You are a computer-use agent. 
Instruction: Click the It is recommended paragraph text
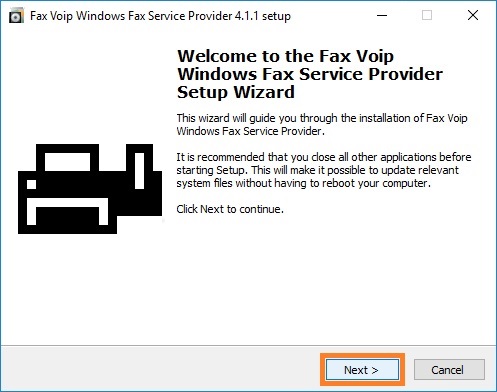pyautogui.click(x=324, y=170)
